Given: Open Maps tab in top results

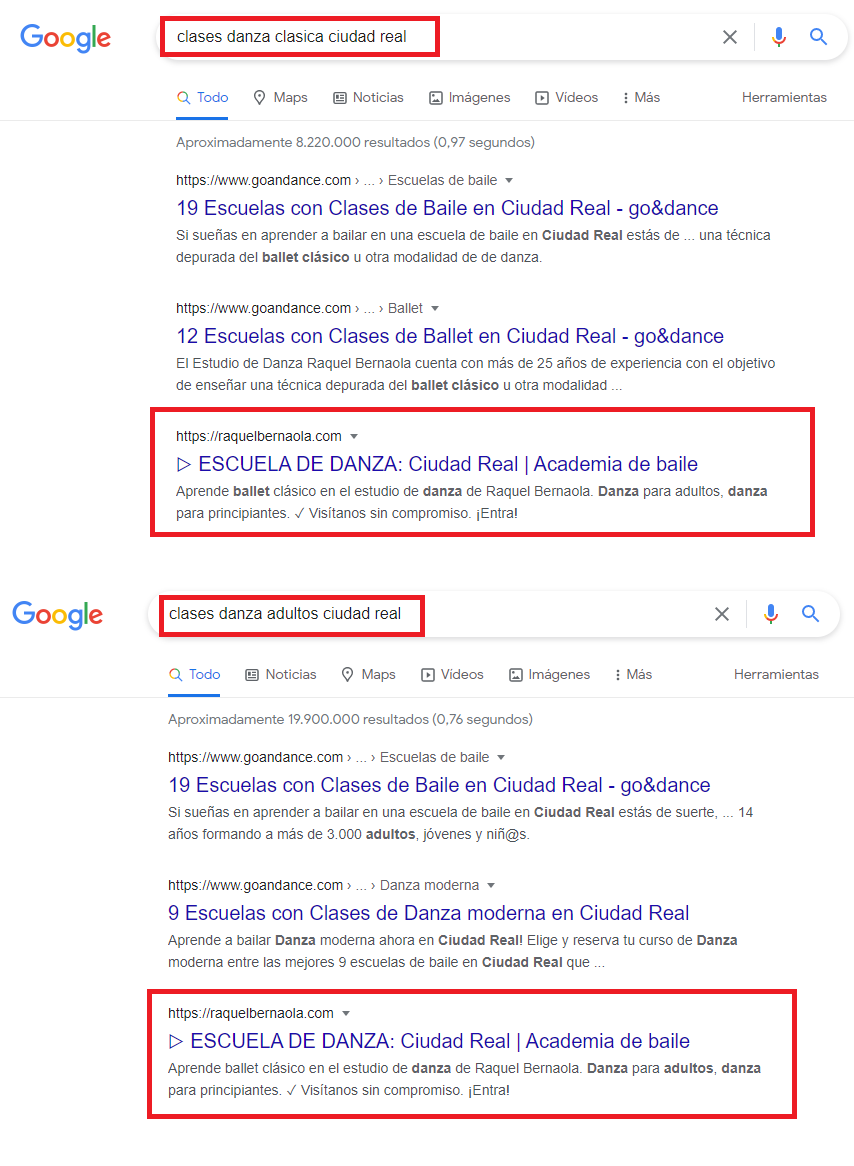Looking at the screenshot, I should point(280,97).
